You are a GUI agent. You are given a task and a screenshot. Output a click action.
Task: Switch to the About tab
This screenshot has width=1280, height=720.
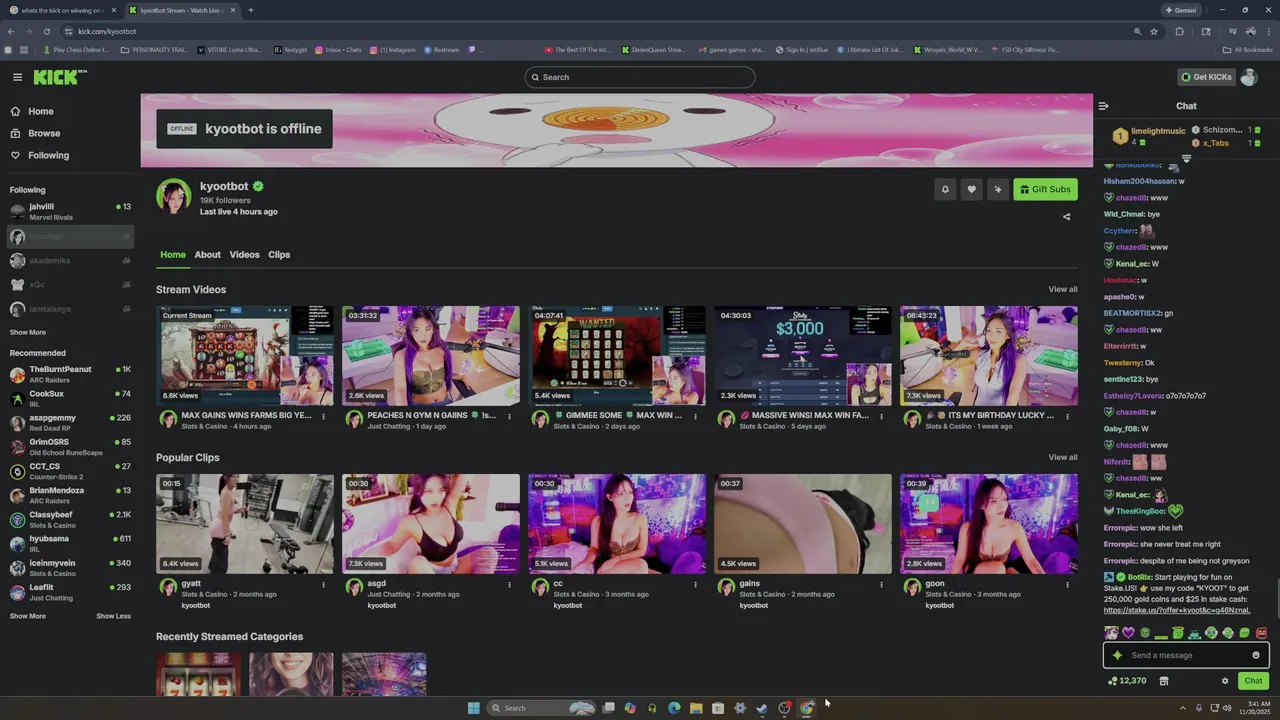207,255
